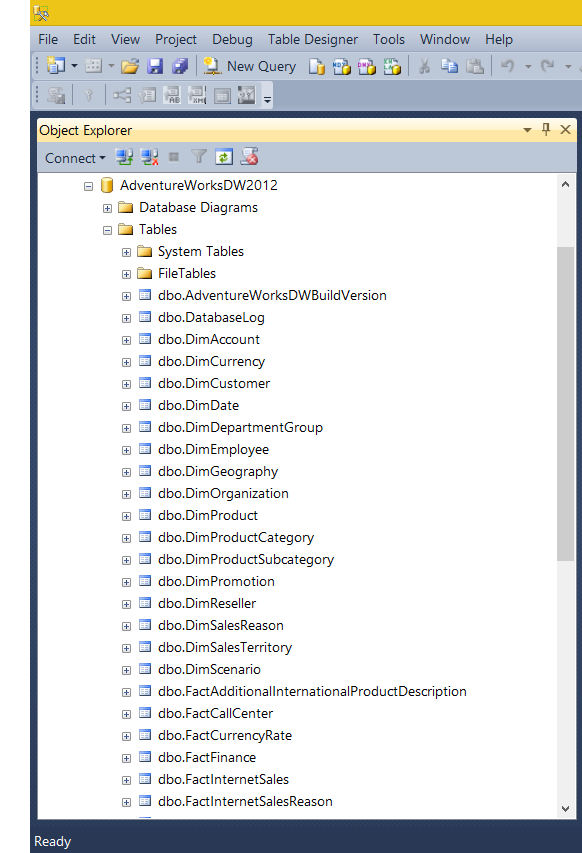582x853 pixels.
Task: Click the Manage Check Constraints icon
Action: (222, 96)
